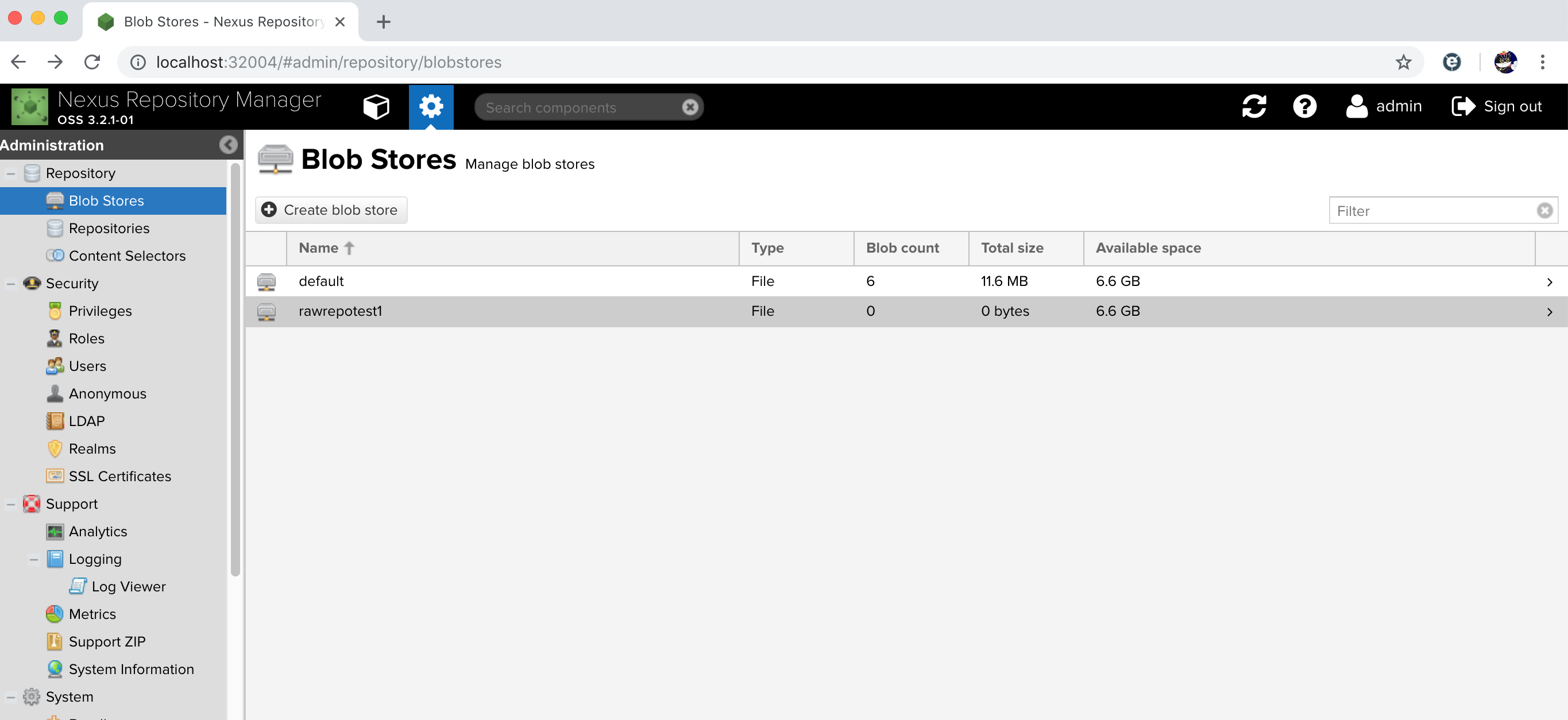
Task: Open the Browse cube icon in header
Action: point(376,107)
